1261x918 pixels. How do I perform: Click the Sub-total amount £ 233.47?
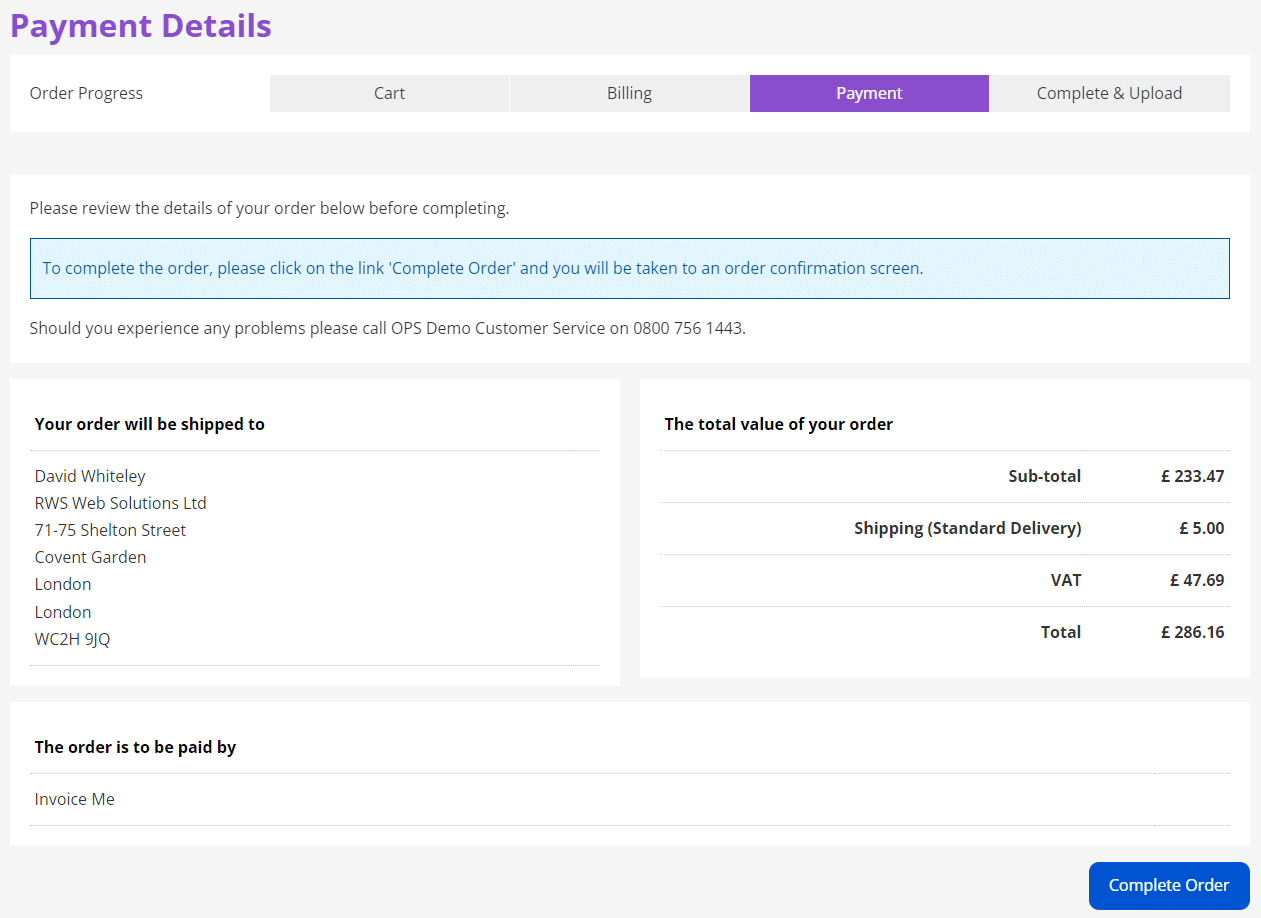click(x=1192, y=476)
